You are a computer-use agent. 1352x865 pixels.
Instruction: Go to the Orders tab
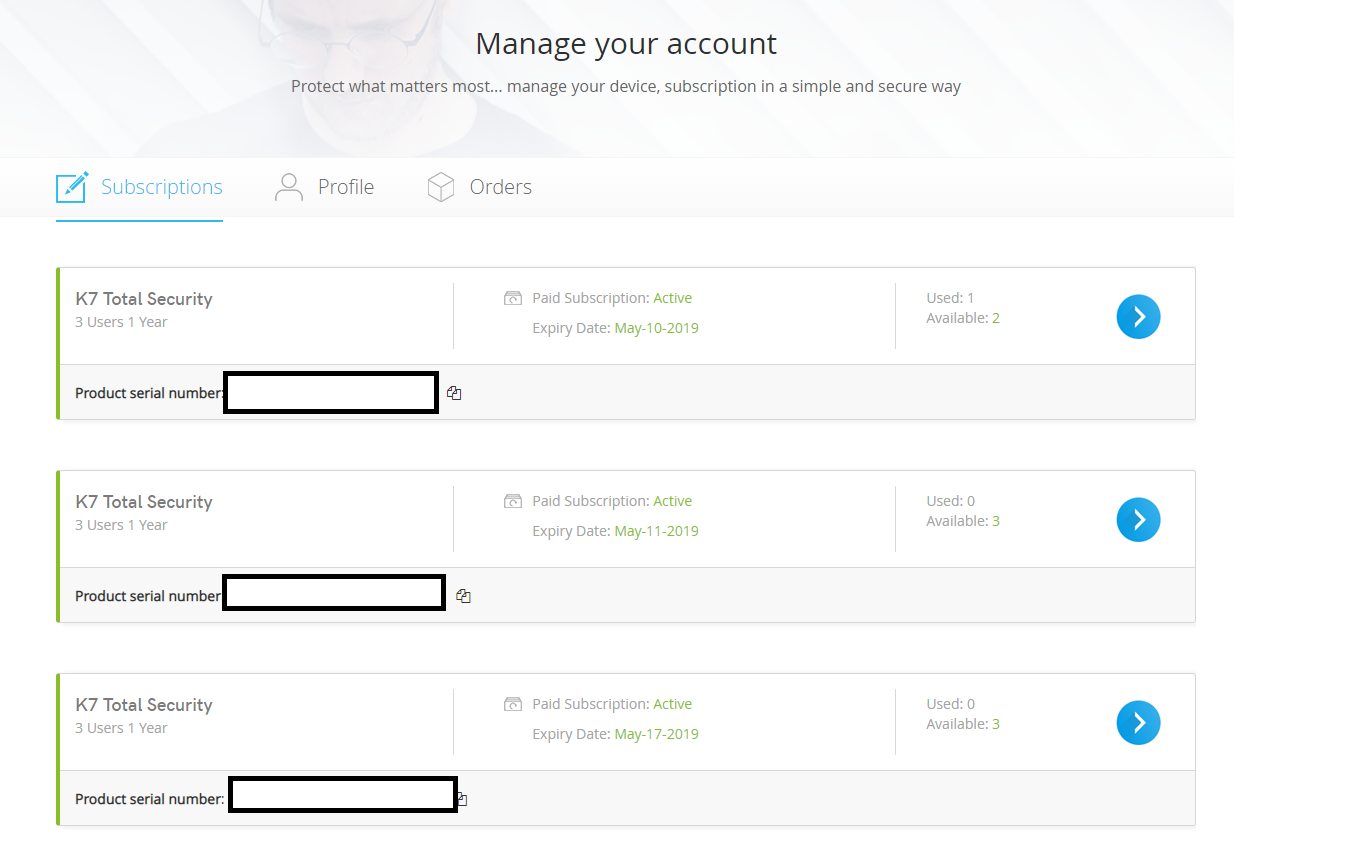[479, 187]
